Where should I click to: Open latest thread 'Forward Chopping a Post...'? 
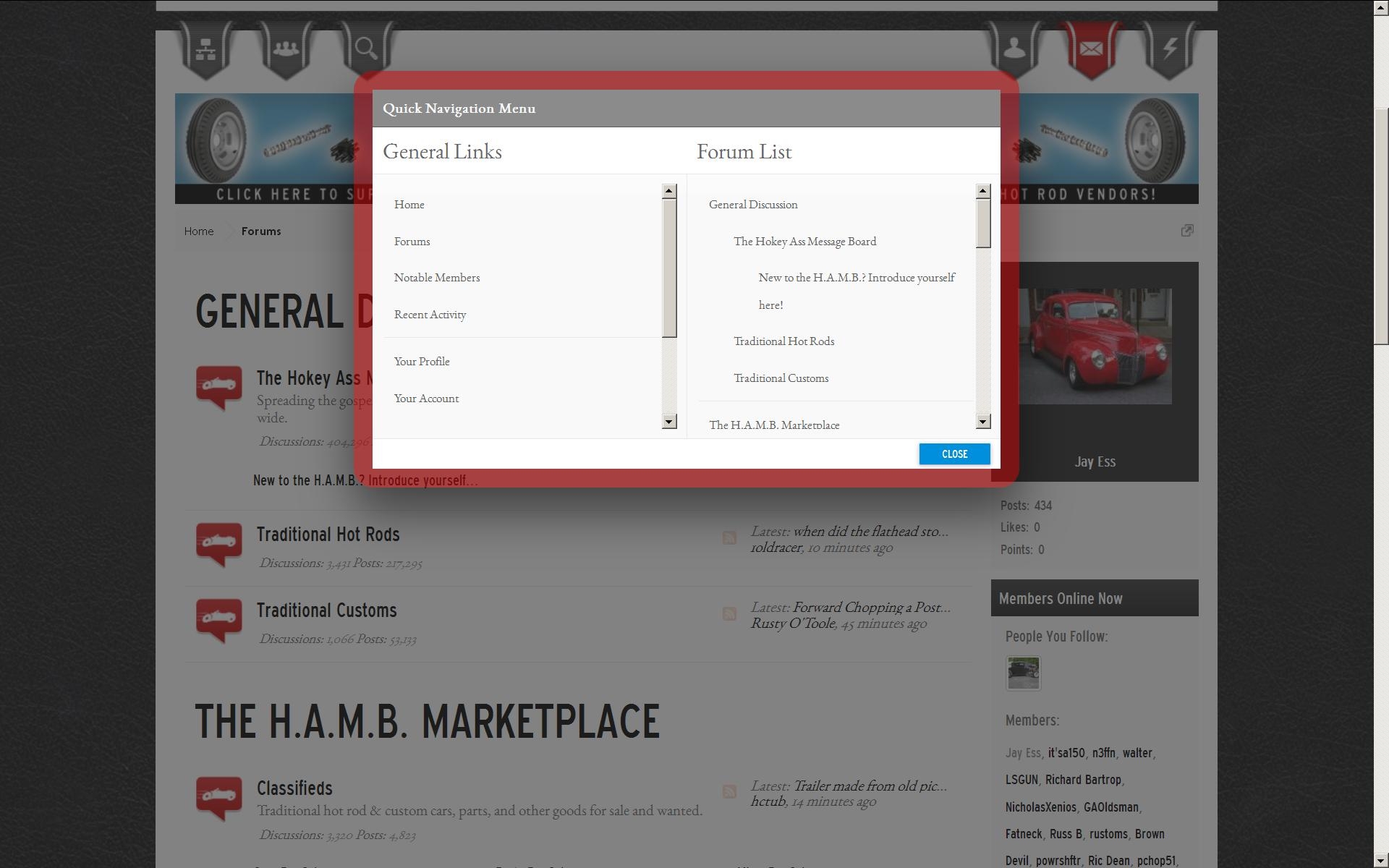871,608
